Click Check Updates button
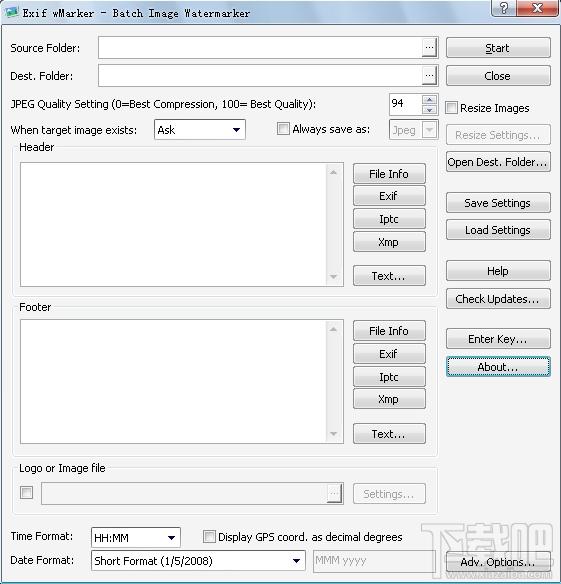This screenshot has height=584, width=561. [498, 299]
